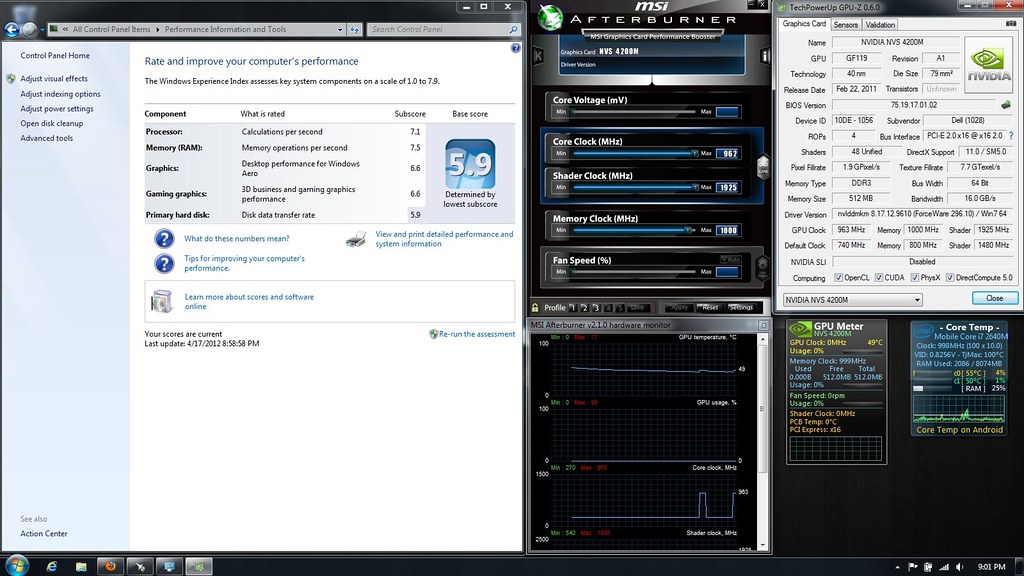Click the Close button in GPU-Z
This screenshot has width=1024, height=576.
point(995,298)
